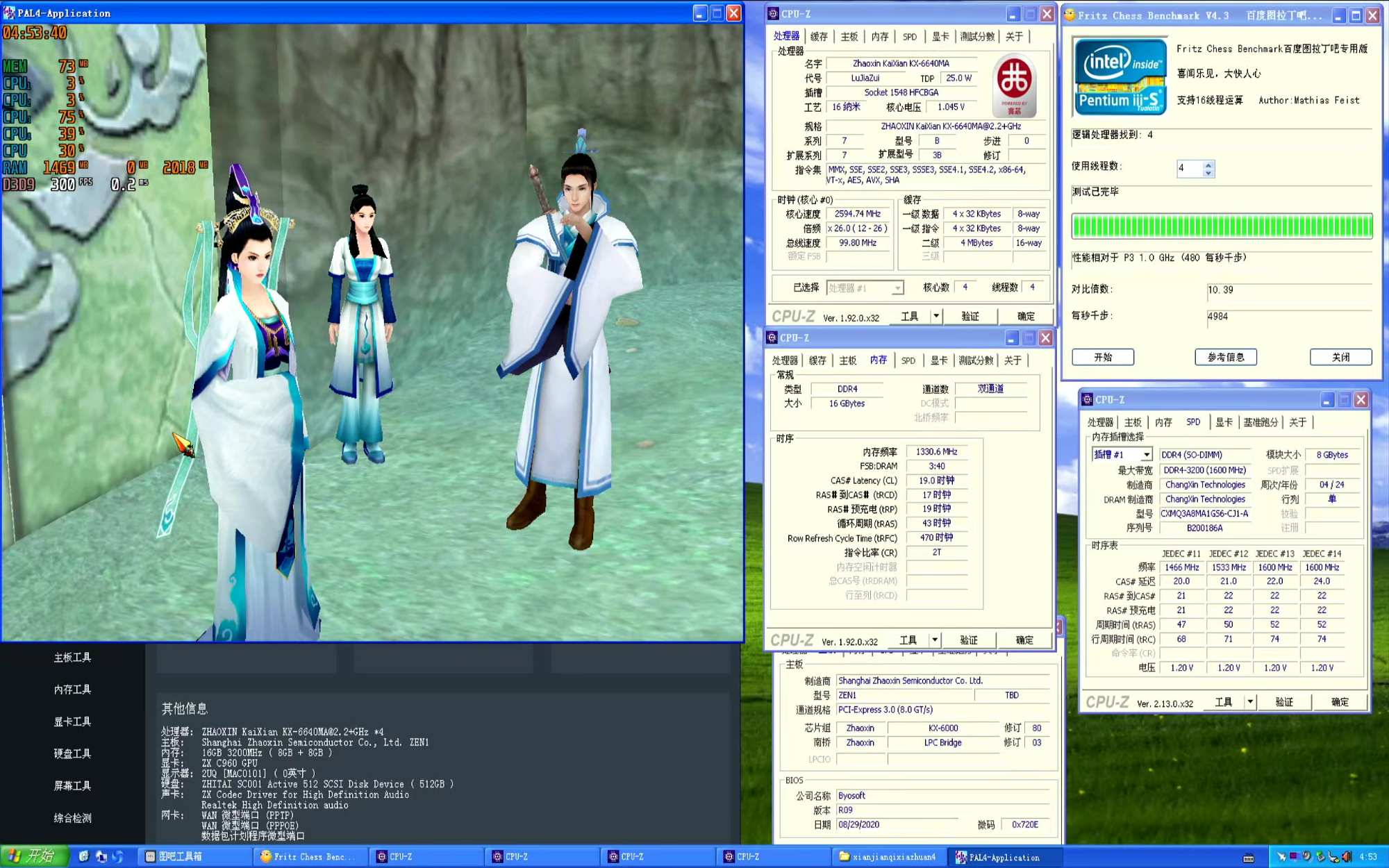Open 测试分数 tab in top CPU-Z processor window

(977, 36)
